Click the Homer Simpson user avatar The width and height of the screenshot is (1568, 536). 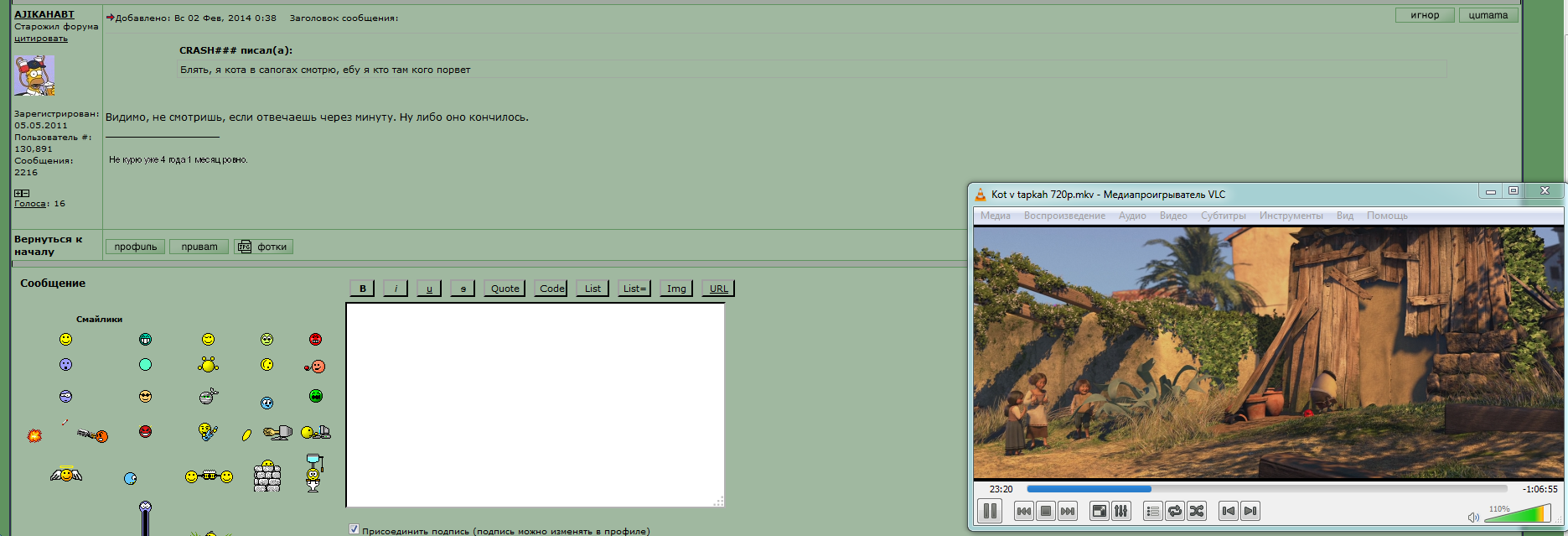pyautogui.click(x=34, y=75)
